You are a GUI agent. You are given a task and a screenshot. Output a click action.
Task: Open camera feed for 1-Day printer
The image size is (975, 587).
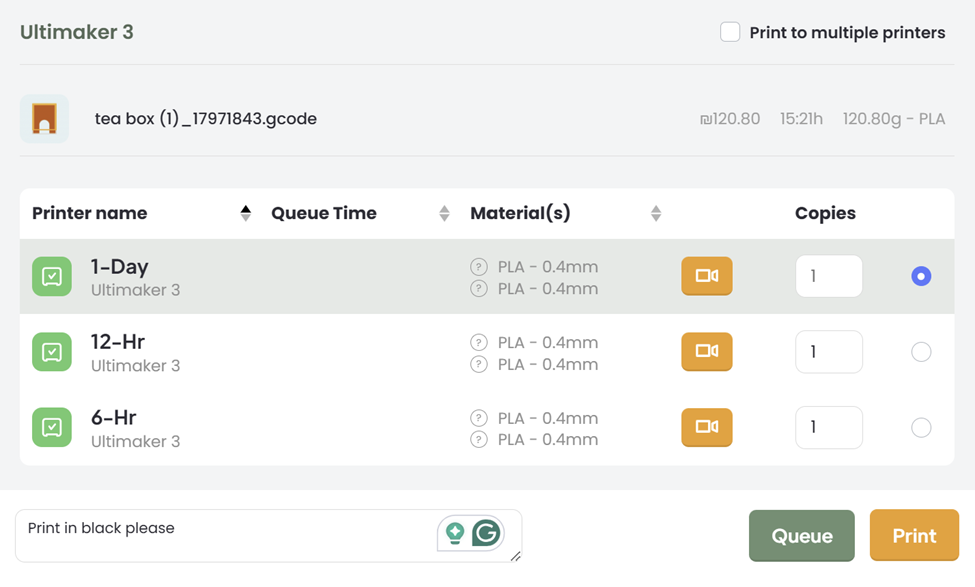706,275
